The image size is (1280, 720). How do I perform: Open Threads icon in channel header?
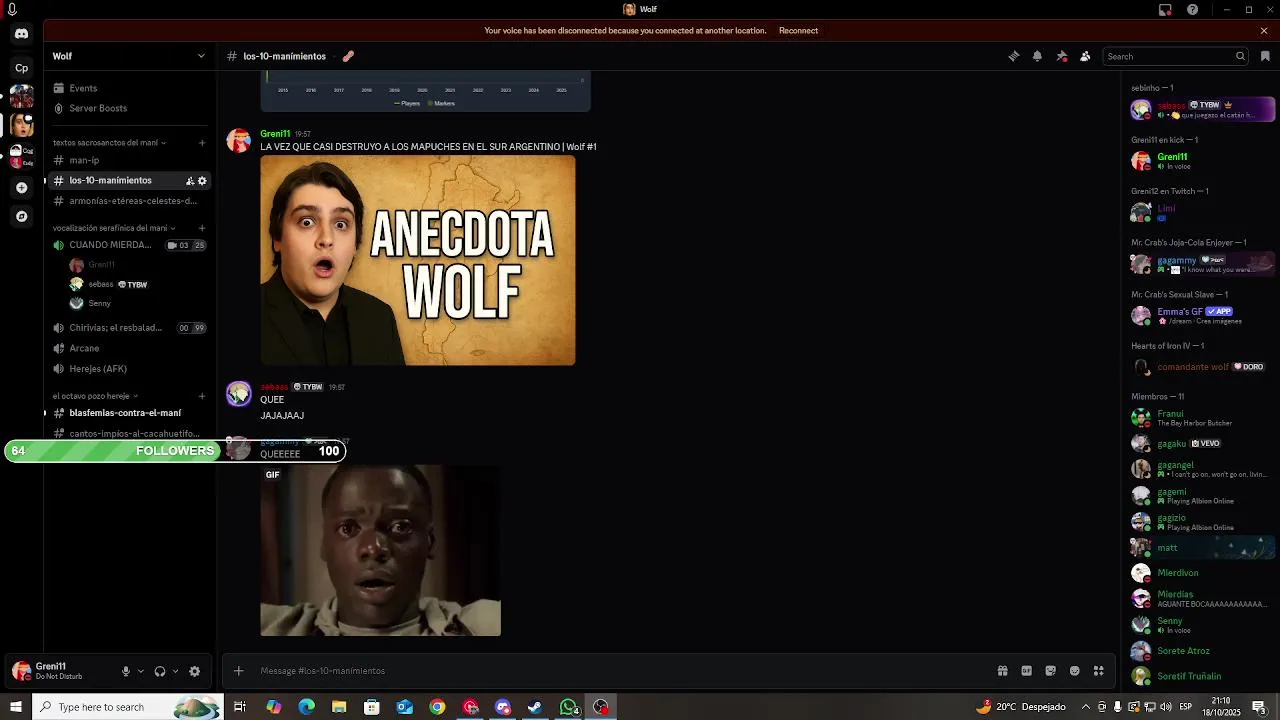pos(1013,56)
